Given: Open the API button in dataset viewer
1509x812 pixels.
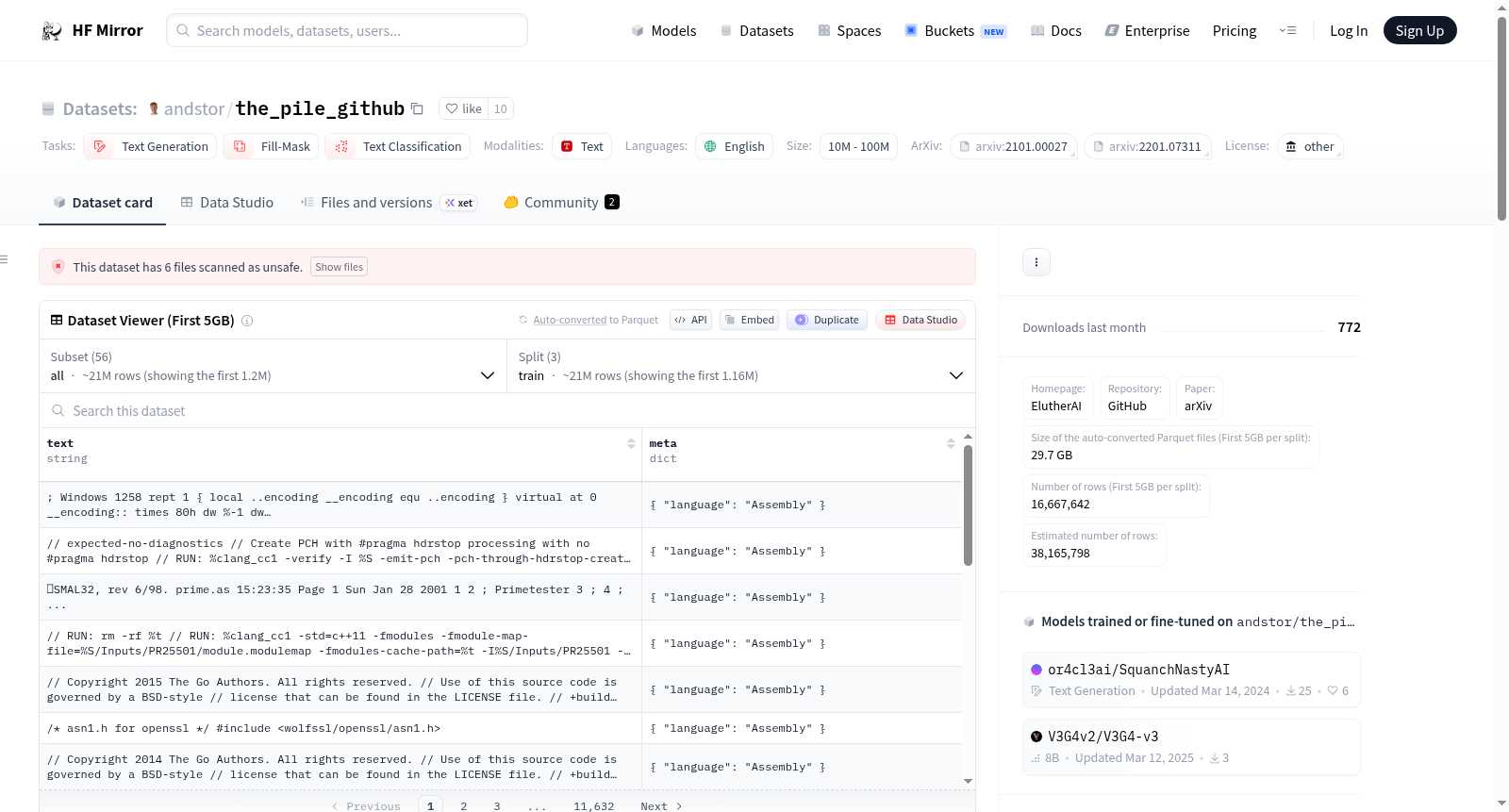Looking at the screenshot, I should click(x=690, y=321).
